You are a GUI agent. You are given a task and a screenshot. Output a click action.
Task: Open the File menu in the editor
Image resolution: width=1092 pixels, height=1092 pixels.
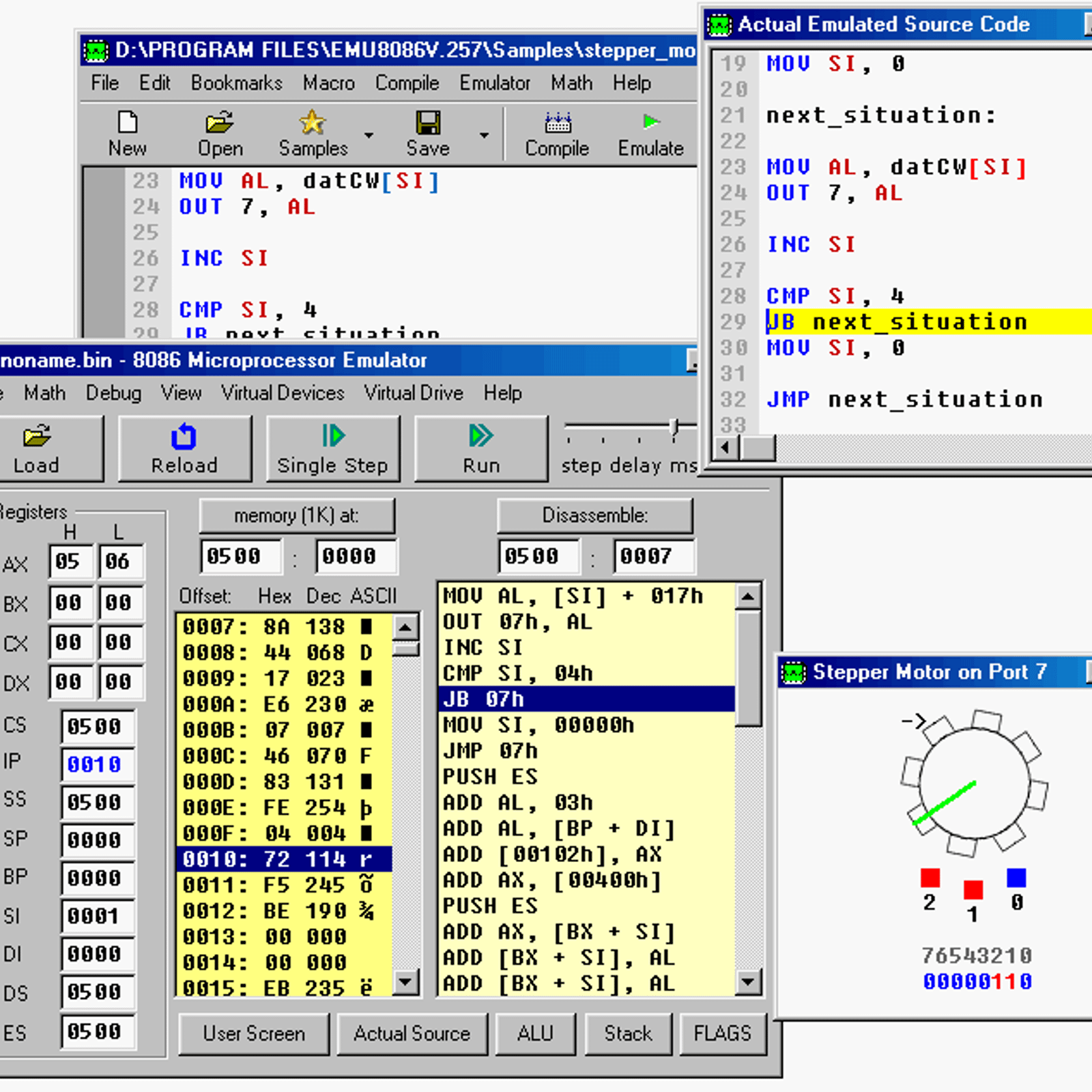[104, 83]
